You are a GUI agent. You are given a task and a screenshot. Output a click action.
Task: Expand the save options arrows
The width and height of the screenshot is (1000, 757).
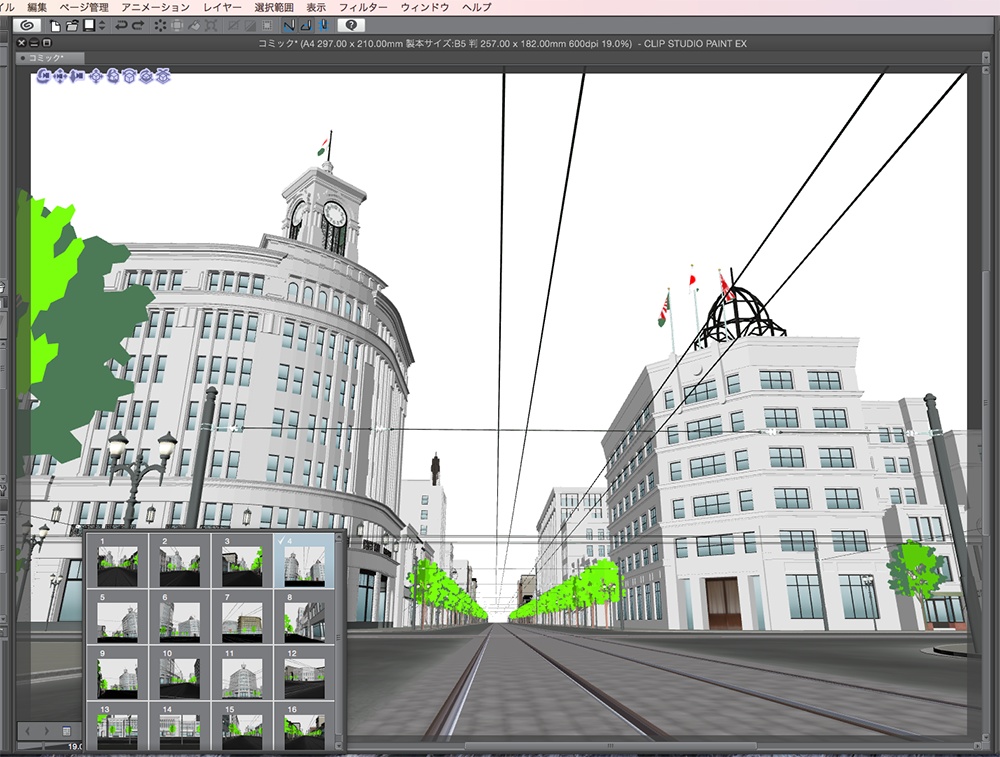point(102,26)
